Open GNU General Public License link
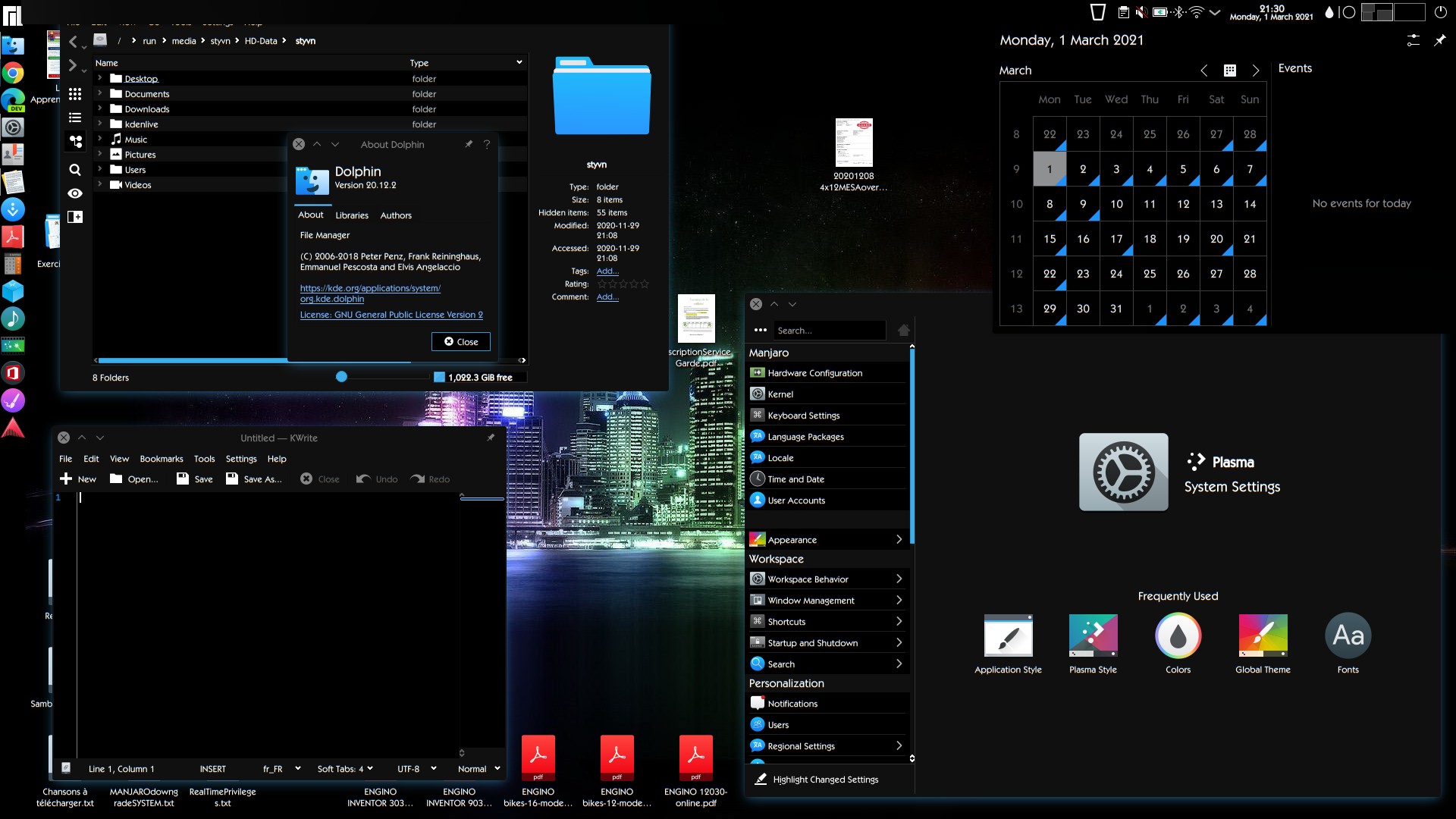Viewport: 1456px width, 819px height. (391, 315)
